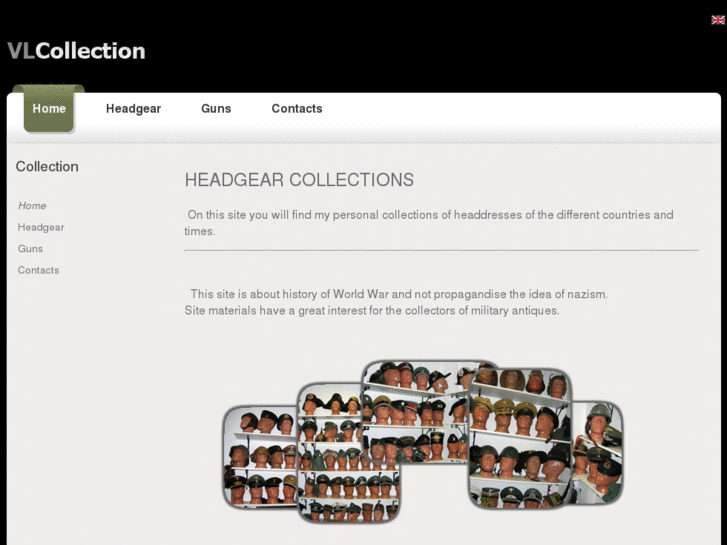Open Headgear link in the sidebar
Viewport: 727px width, 545px height.
(41, 227)
